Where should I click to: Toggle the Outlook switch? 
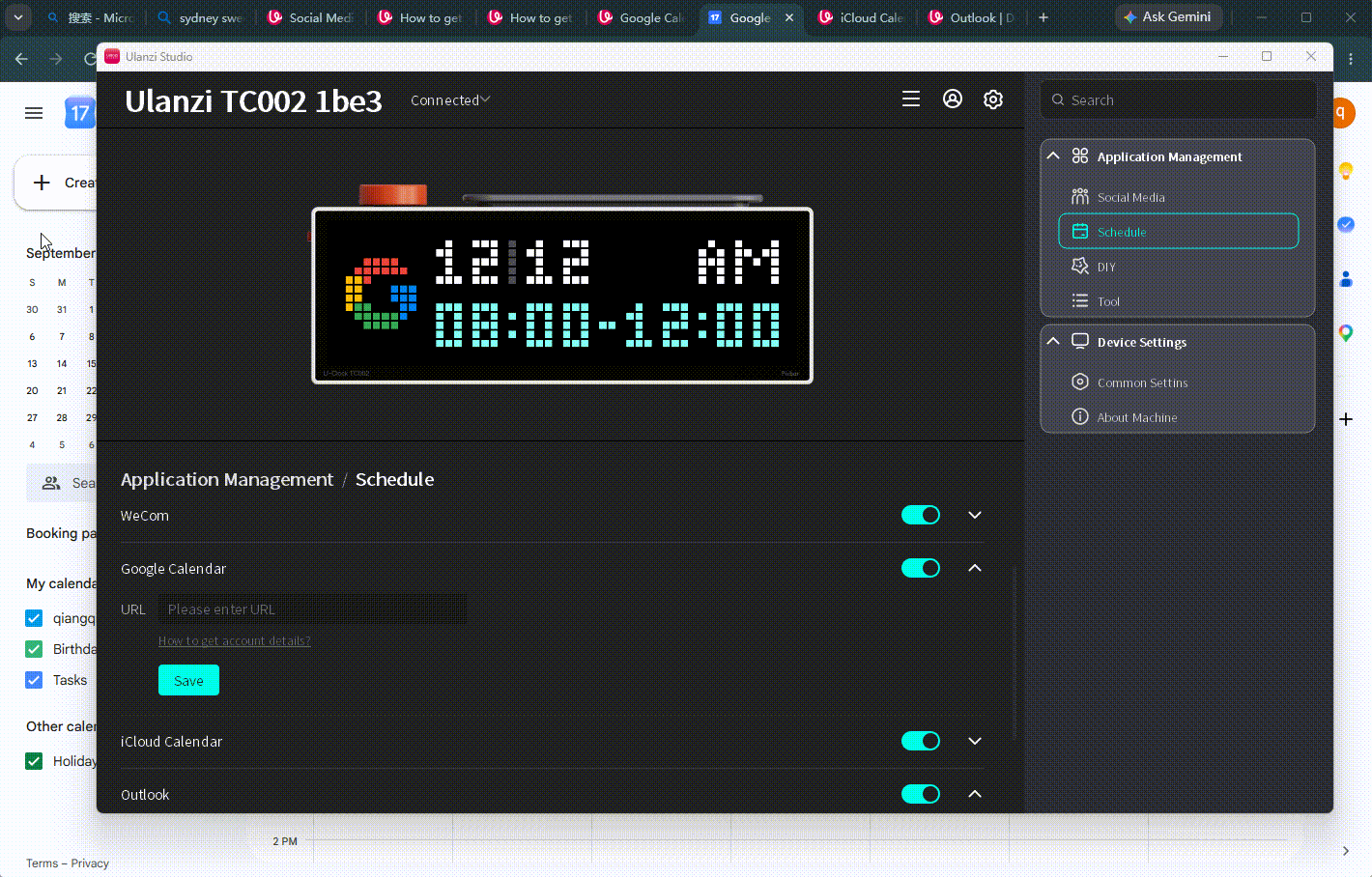[921, 794]
